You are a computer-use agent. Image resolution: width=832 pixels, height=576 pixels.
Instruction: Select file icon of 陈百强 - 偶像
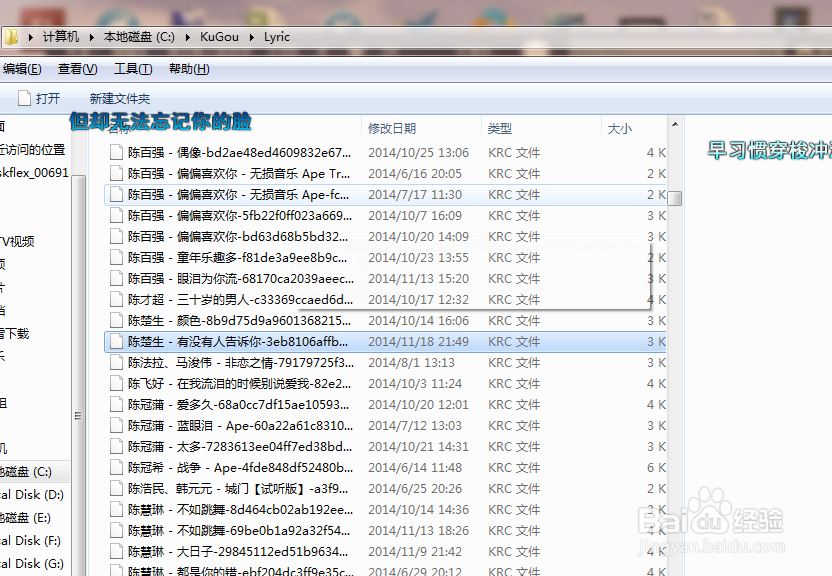(116, 153)
